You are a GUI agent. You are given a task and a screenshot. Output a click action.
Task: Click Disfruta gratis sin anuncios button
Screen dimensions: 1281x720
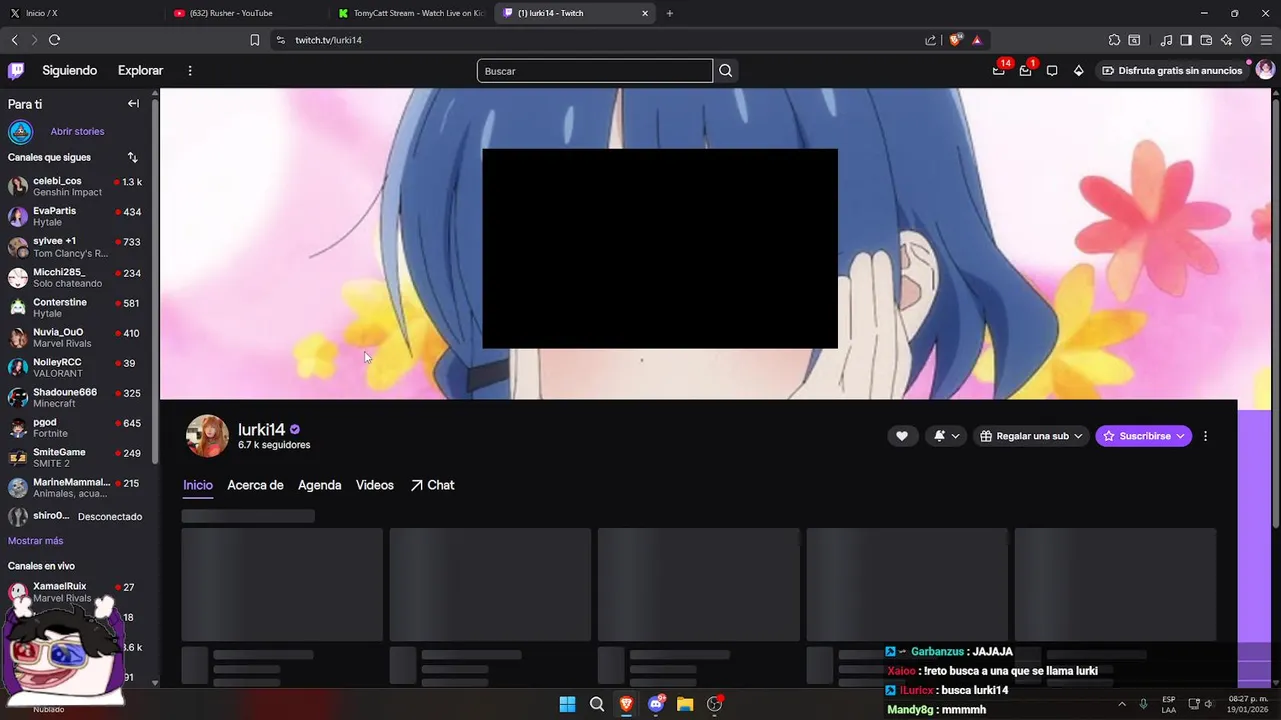pyautogui.click(x=1171, y=71)
